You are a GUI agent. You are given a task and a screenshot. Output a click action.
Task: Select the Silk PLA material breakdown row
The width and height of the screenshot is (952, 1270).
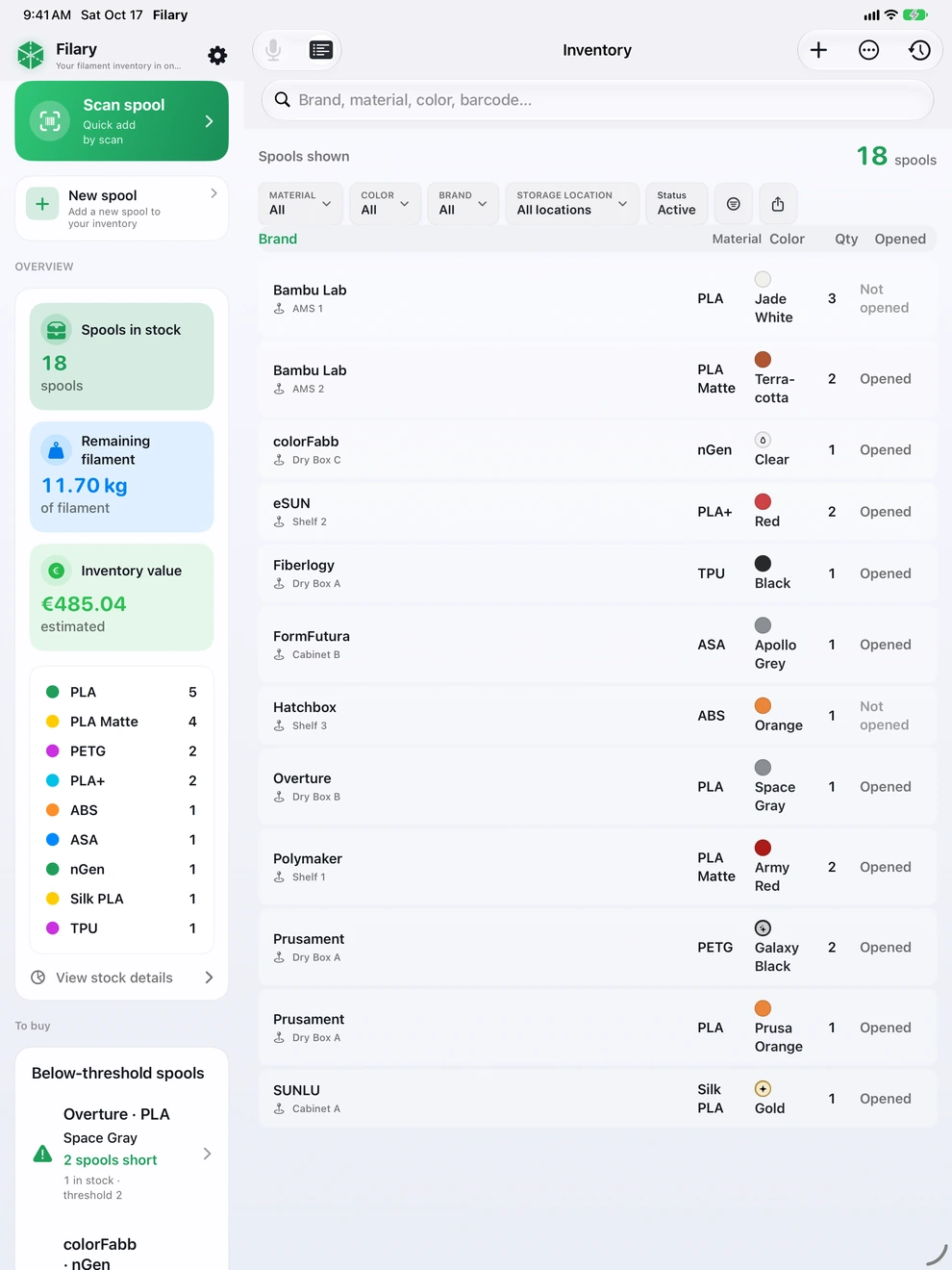122,899
